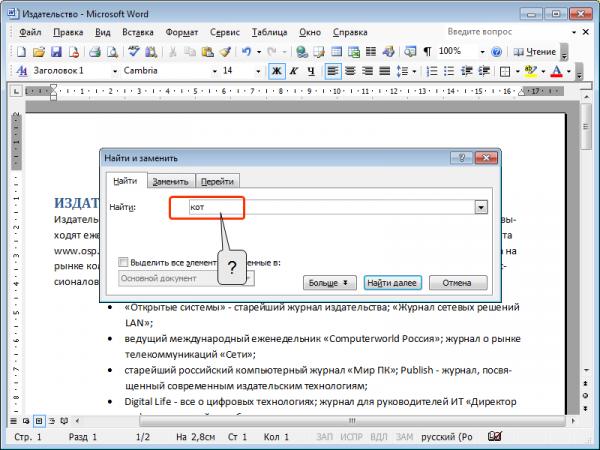Open Word Help (blue question mark)
The height and width of the screenshot is (450, 600).
click(x=496, y=52)
